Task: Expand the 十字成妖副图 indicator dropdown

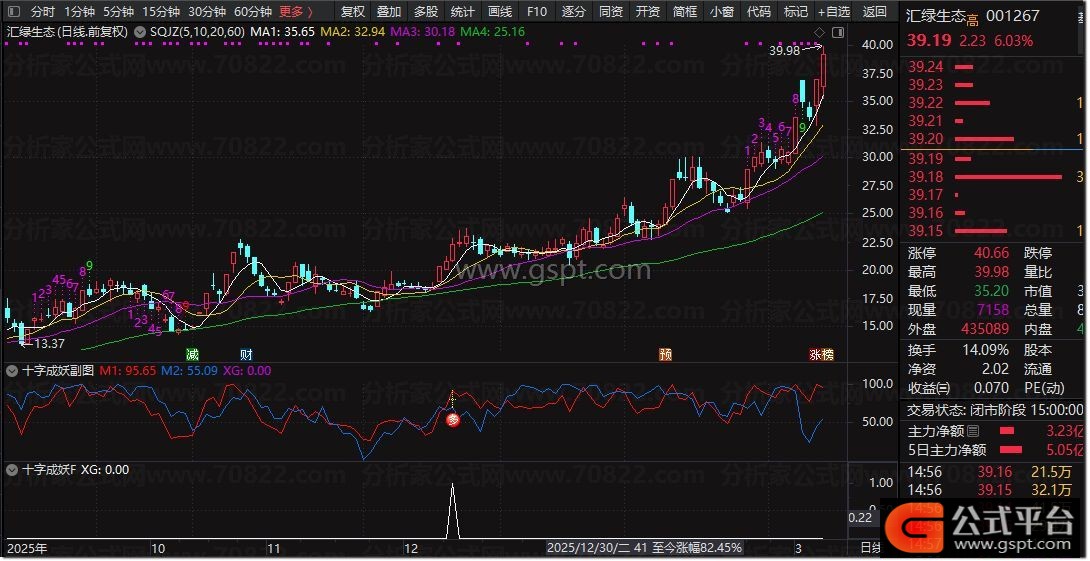Action: pos(11,370)
